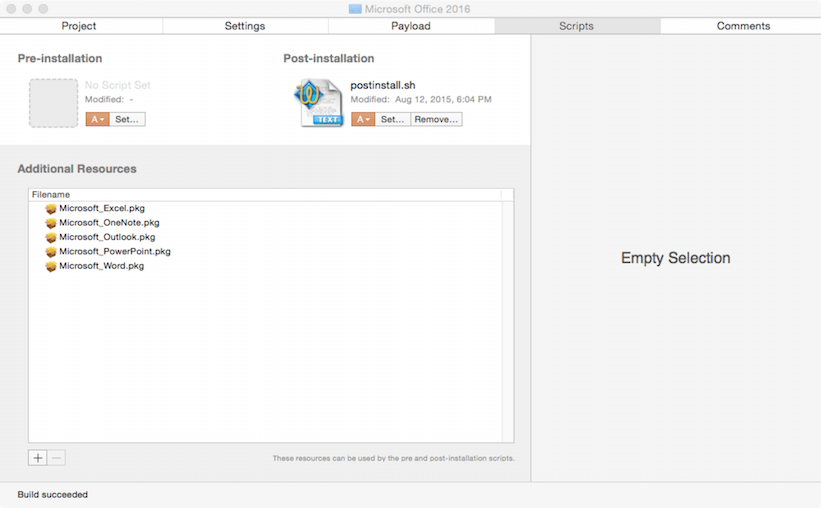The height and width of the screenshot is (508, 821).
Task: Remove the post-installation script
Action: click(436, 119)
